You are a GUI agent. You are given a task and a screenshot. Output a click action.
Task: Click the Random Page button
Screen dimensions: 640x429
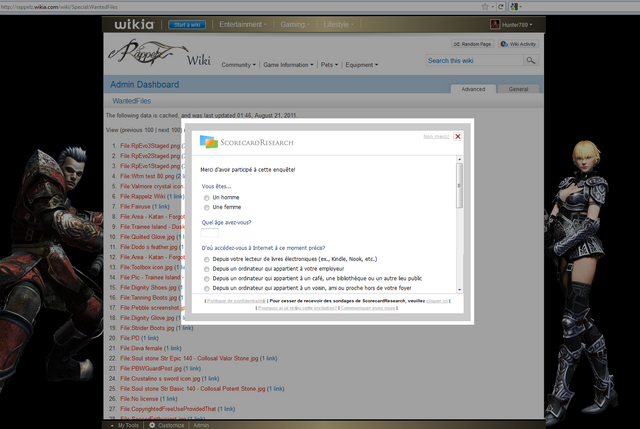pyautogui.click(x=473, y=44)
